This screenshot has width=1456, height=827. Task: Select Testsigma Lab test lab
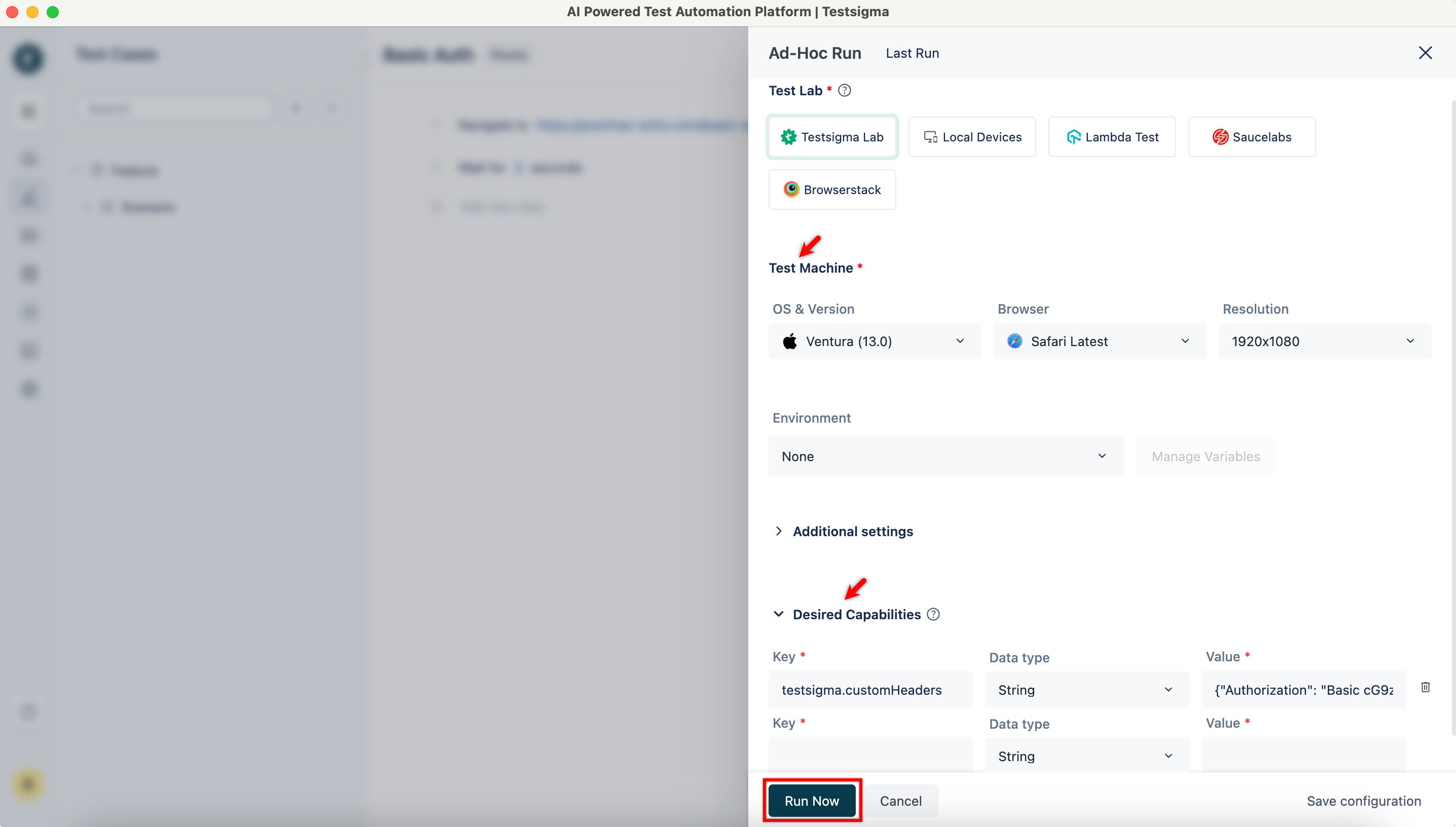[x=832, y=137]
